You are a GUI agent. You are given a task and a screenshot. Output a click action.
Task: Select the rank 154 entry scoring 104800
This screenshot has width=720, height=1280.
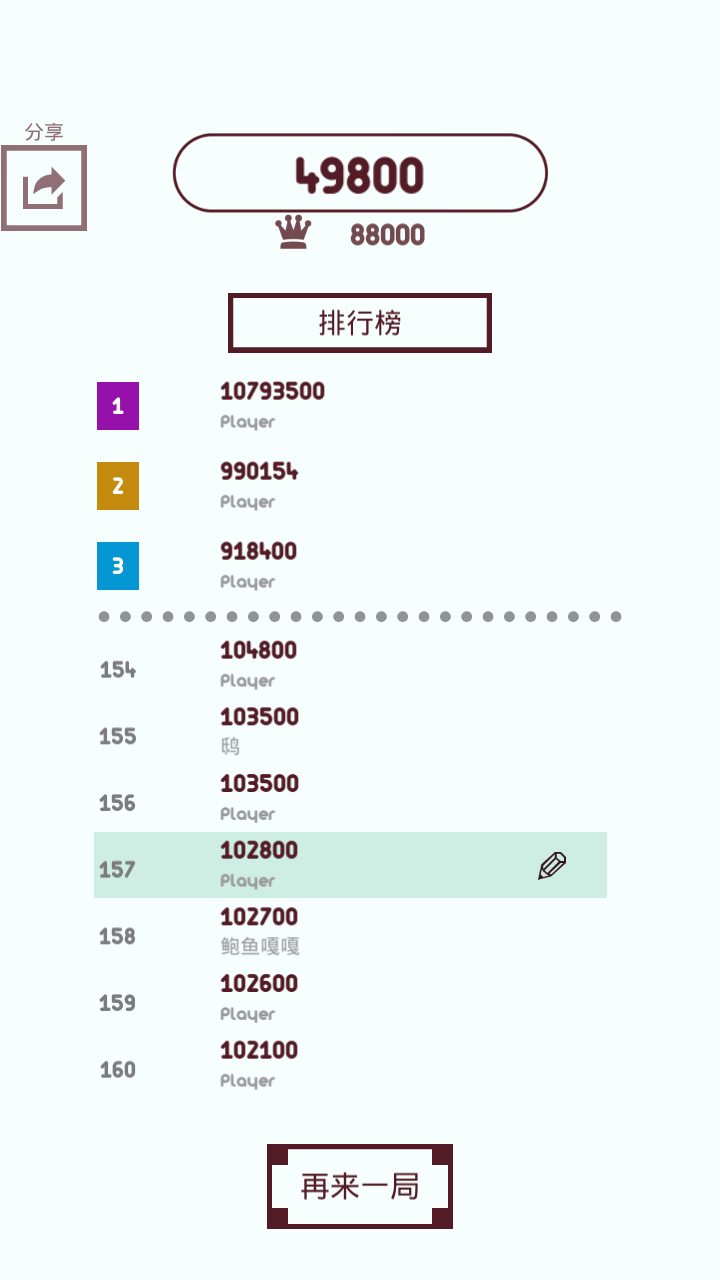tap(258, 663)
